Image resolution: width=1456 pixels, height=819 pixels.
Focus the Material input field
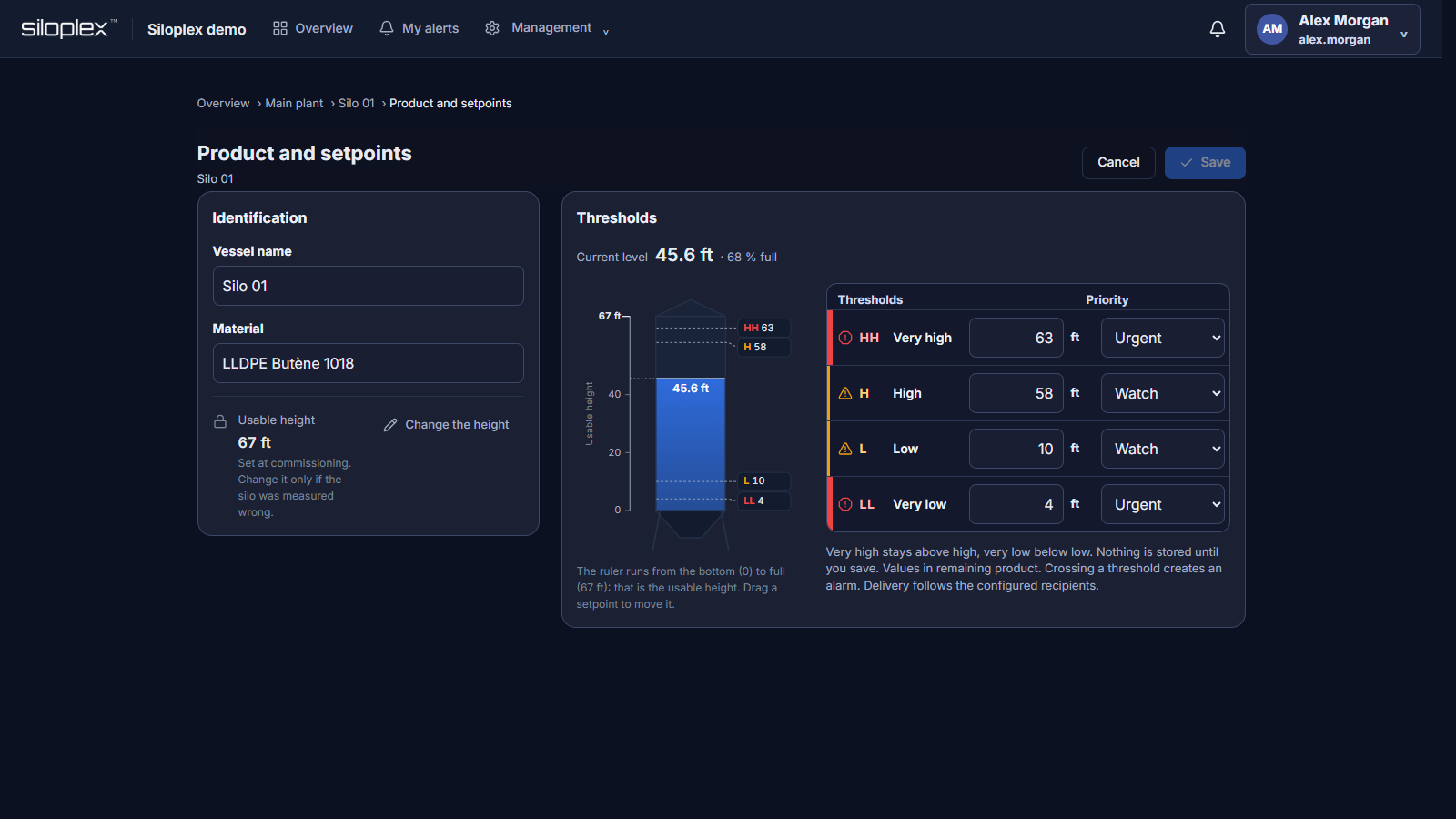click(x=369, y=363)
